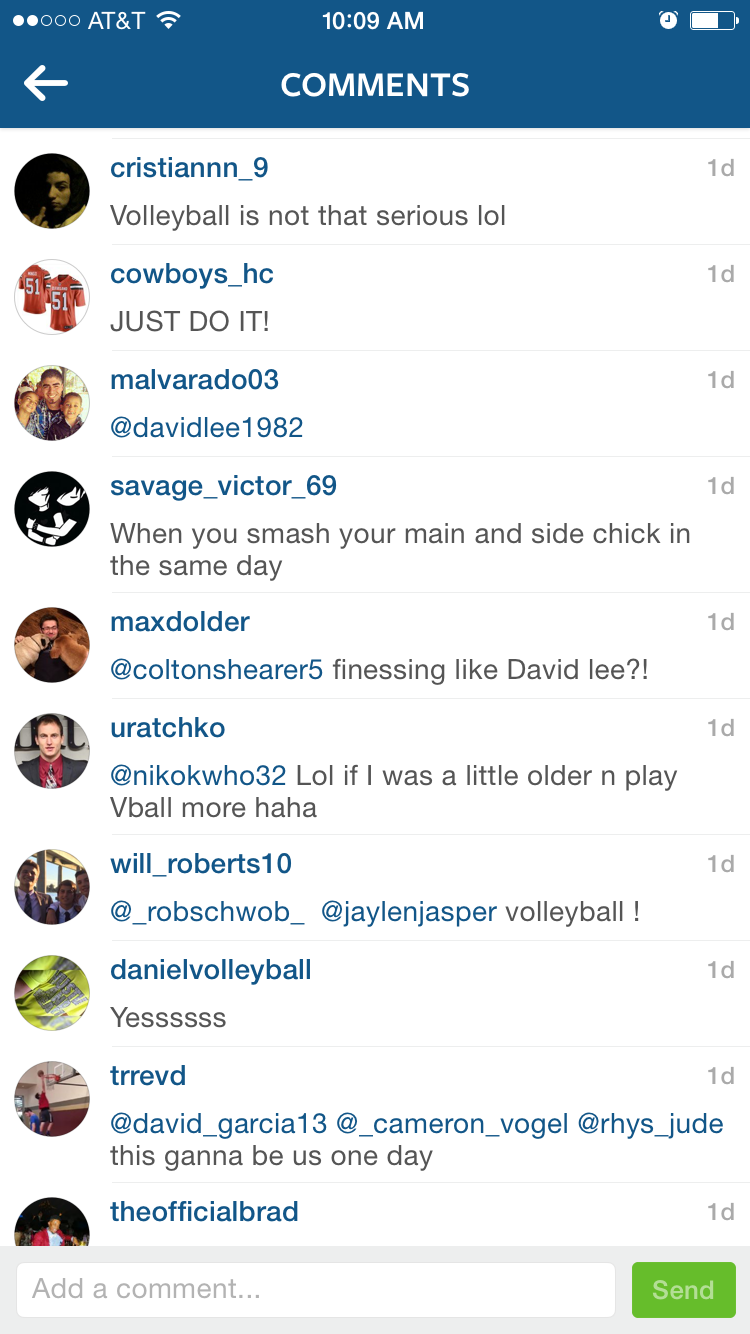The height and width of the screenshot is (1334, 750).
Task: Open the malvarado03 profile picture
Action: pos(52,403)
